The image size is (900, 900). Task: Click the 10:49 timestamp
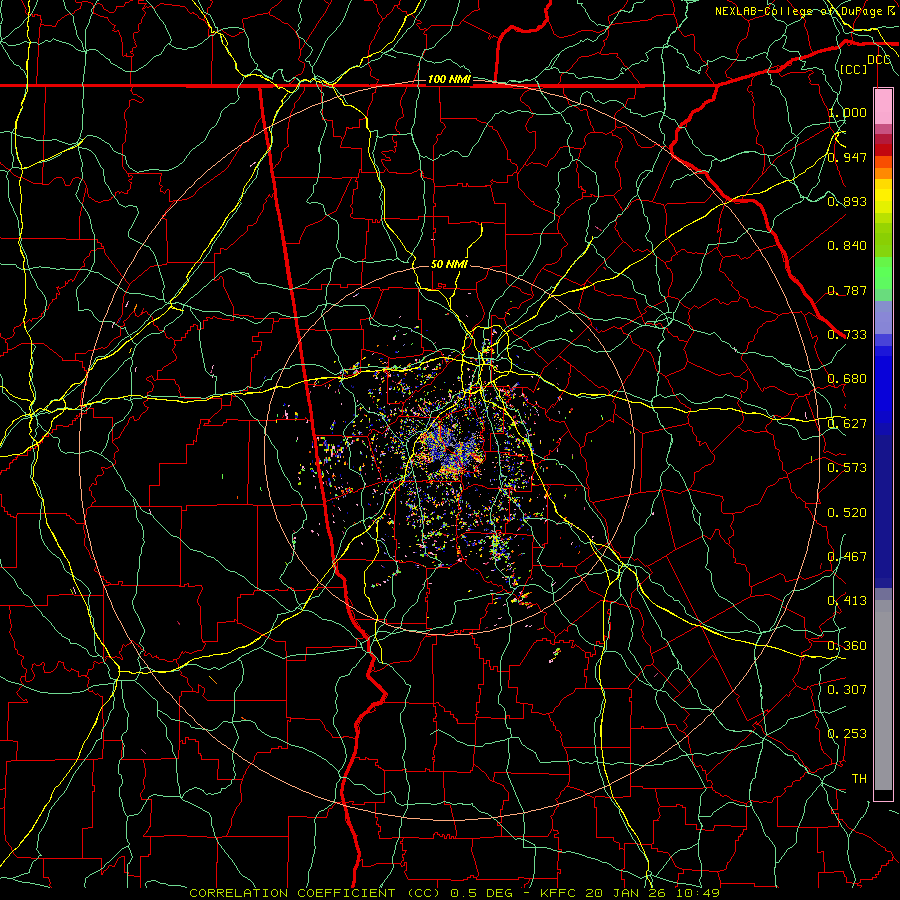[697, 893]
